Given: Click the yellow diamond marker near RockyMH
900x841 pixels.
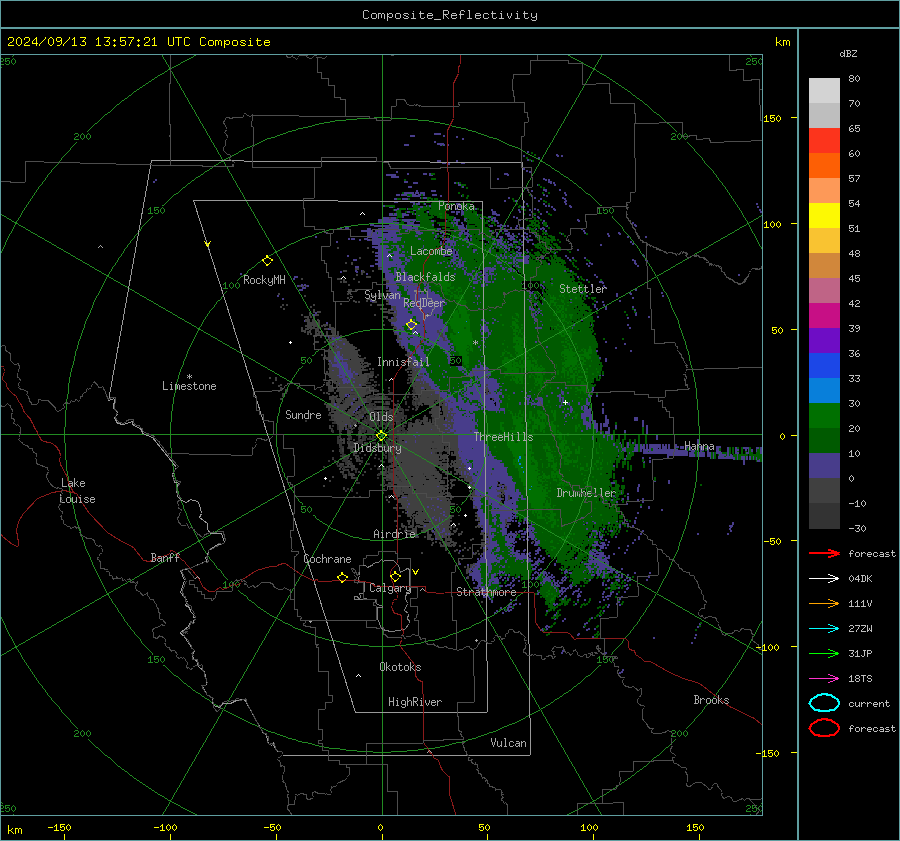Looking at the screenshot, I should pyautogui.click(x=267, y=261).
